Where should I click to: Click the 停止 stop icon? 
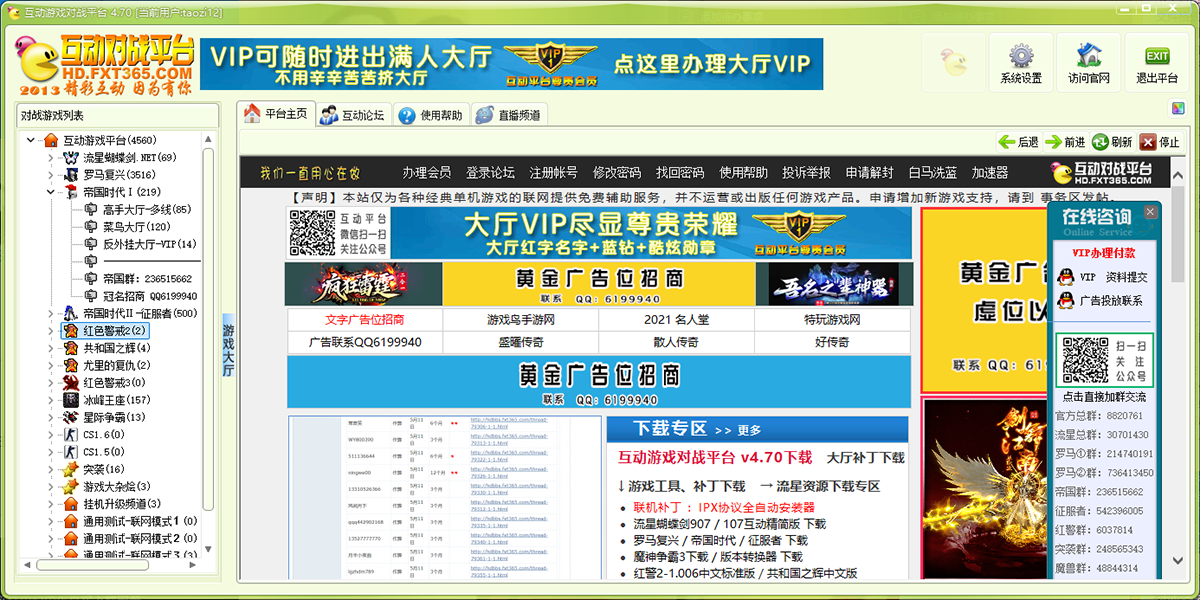(x=1147, y=142)
